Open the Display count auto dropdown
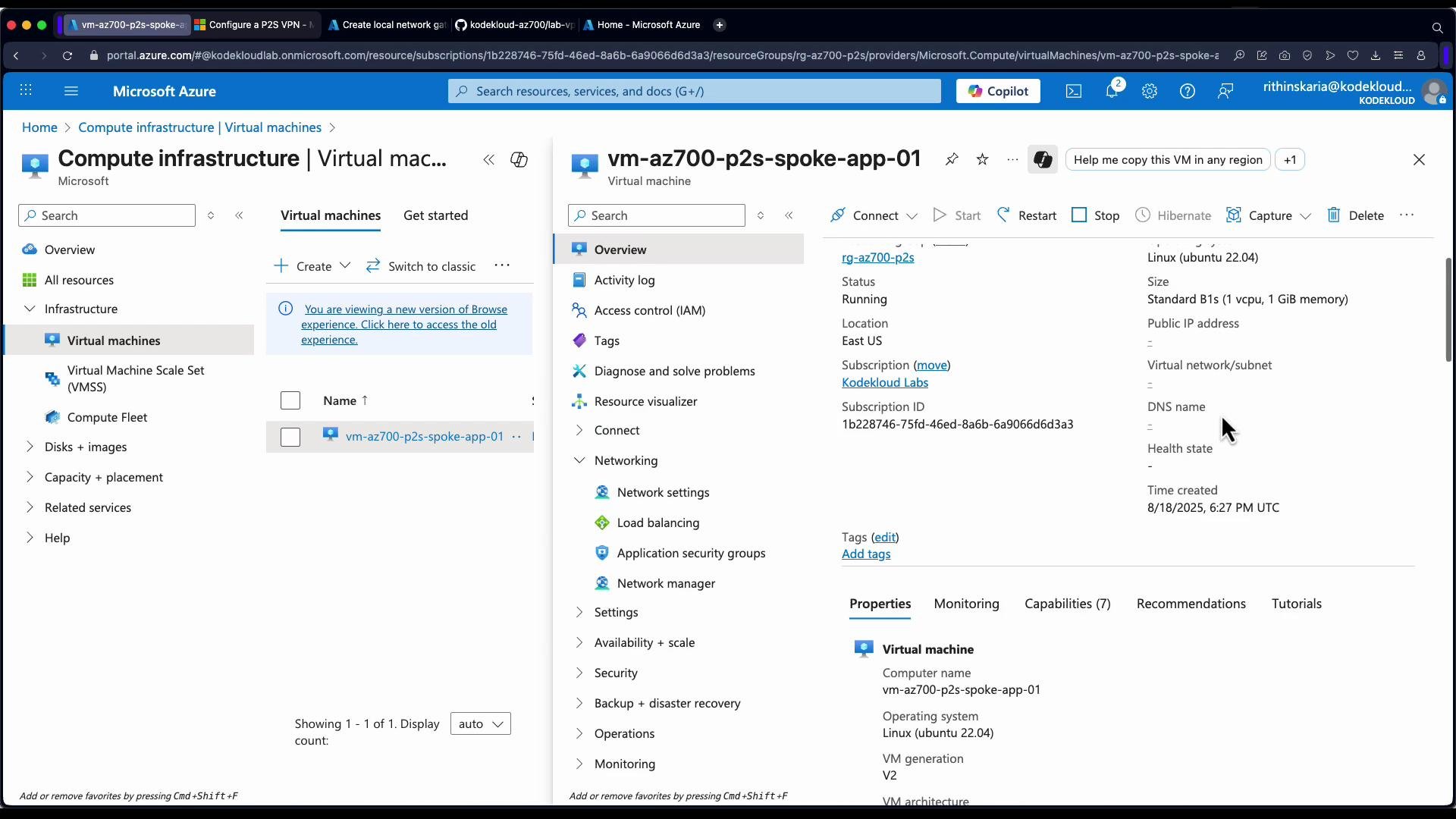 pyautogui.click(x=481, y=723)
